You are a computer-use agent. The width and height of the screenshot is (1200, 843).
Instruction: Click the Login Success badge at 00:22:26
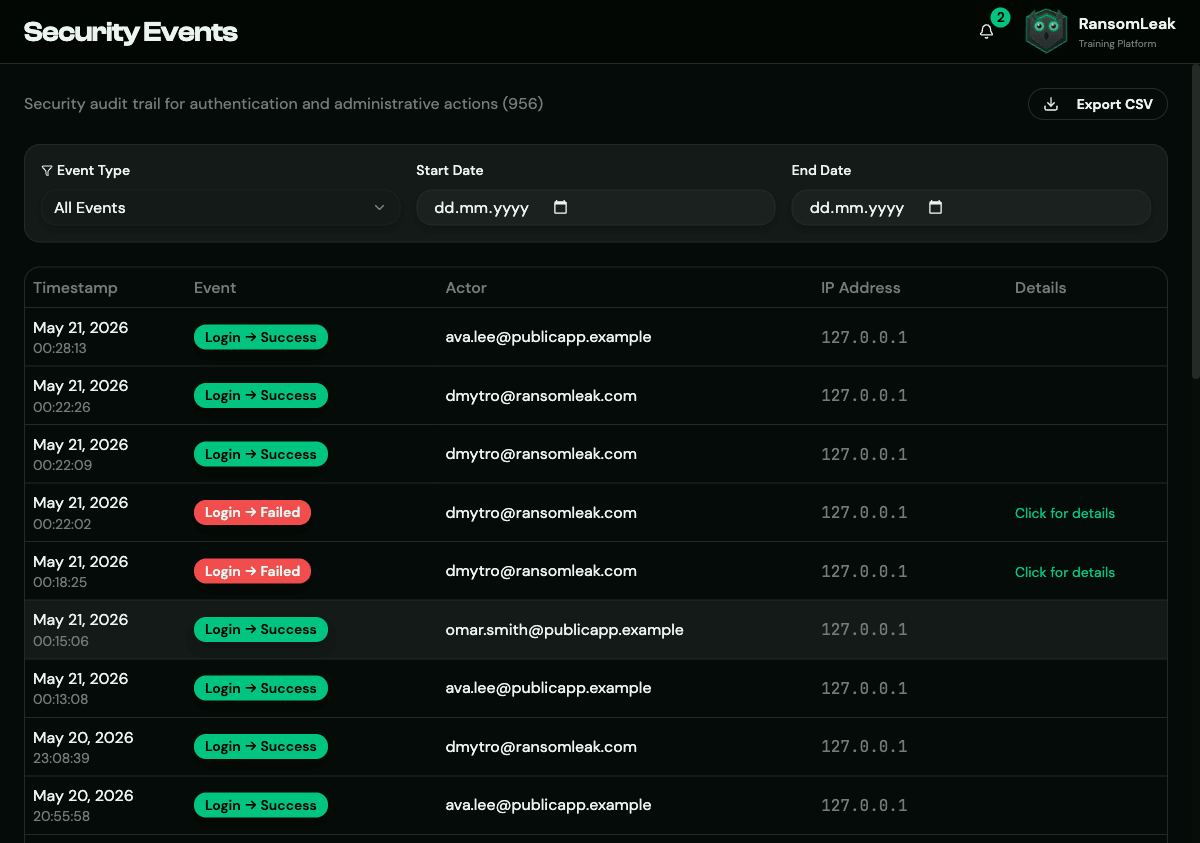coord(261,395)
